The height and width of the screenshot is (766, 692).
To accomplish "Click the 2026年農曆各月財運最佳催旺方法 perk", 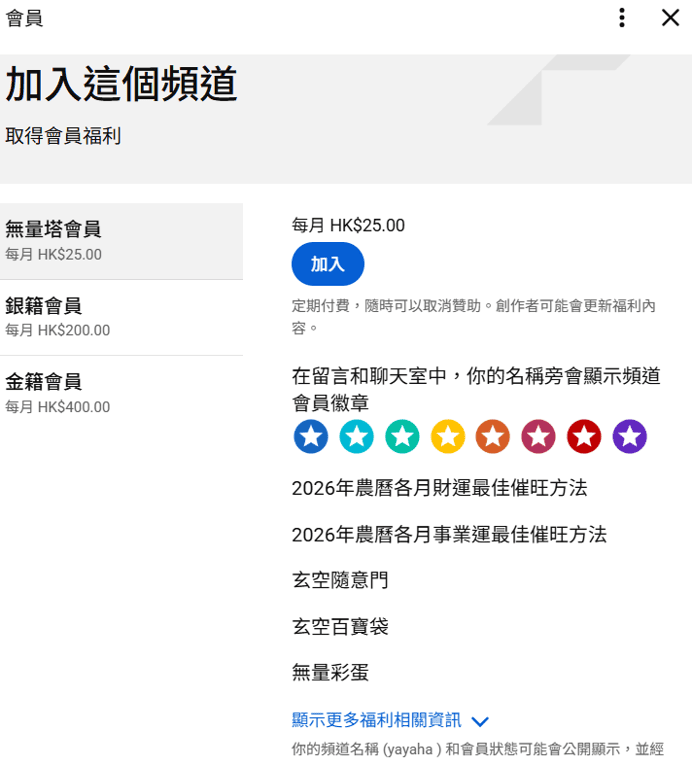I will pos(440,488).
